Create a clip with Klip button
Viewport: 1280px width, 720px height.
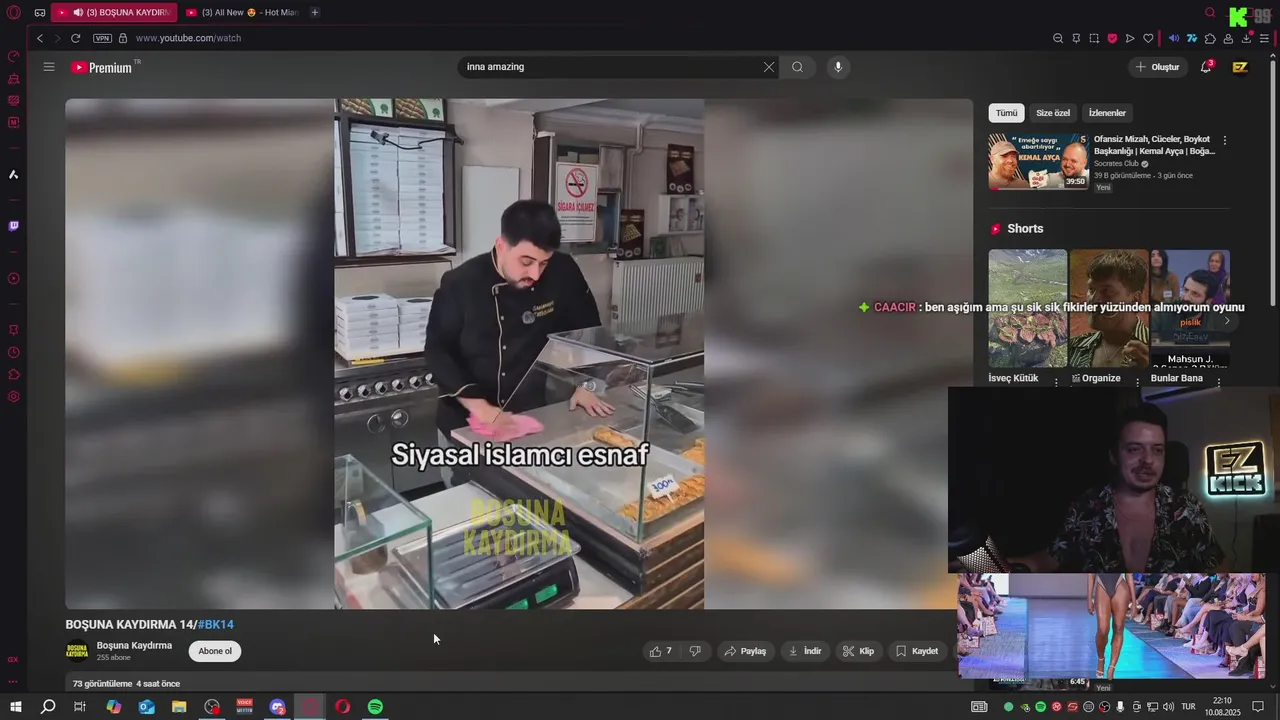click(x=858, y=651)
